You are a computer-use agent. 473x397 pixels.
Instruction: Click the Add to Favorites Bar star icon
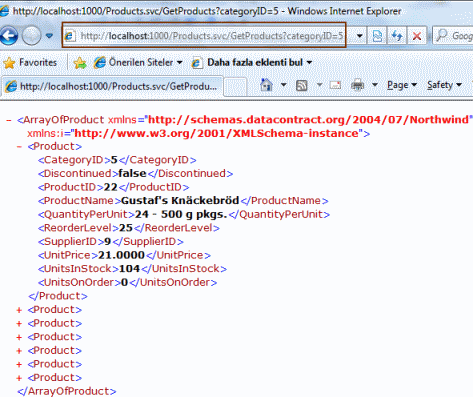pyautogui.click(x=80, y=63)
